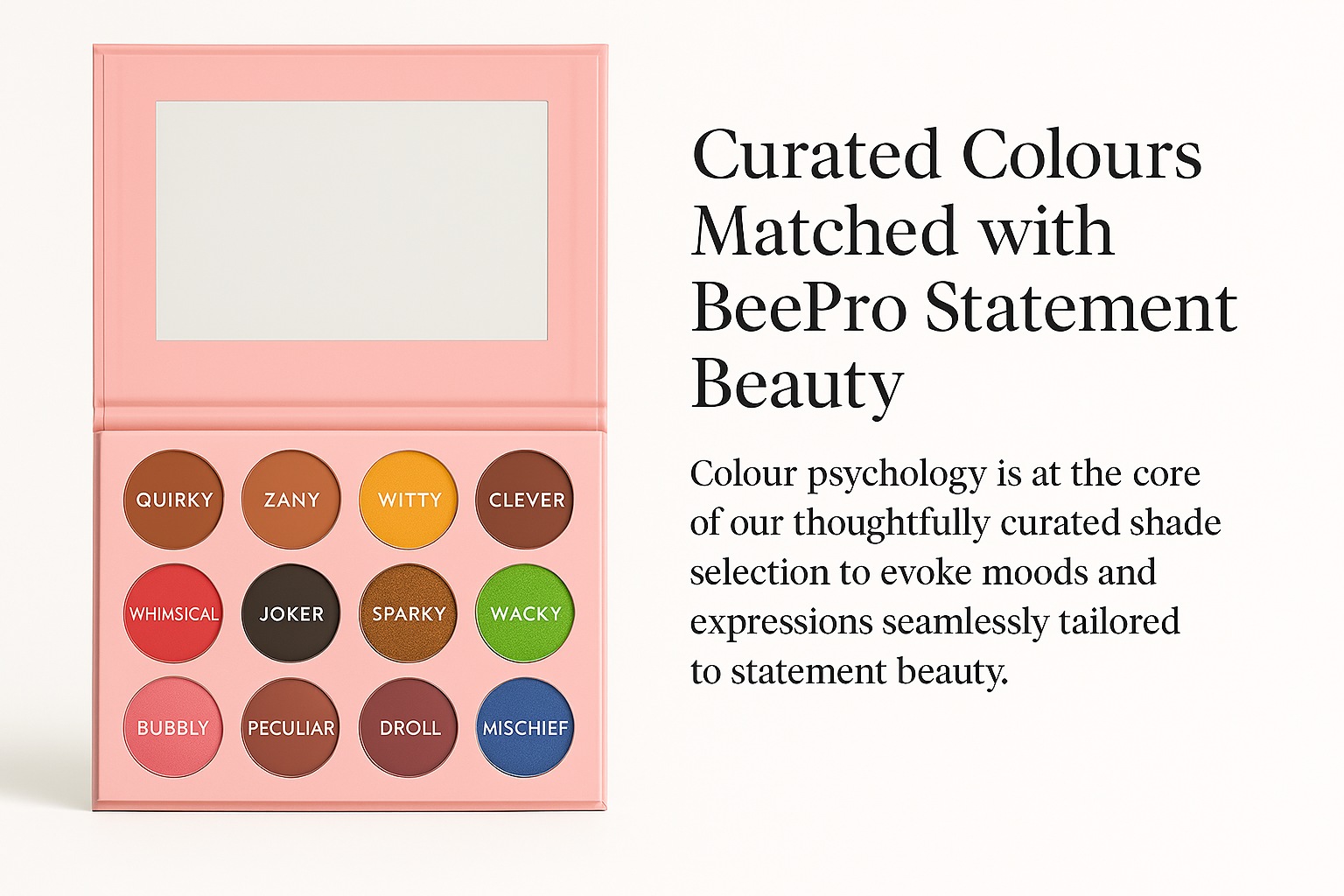Viewport: 1344px width, 896px height.
Task: Click the "Curated Colours" headline line
Action: [x=947, y=156]
